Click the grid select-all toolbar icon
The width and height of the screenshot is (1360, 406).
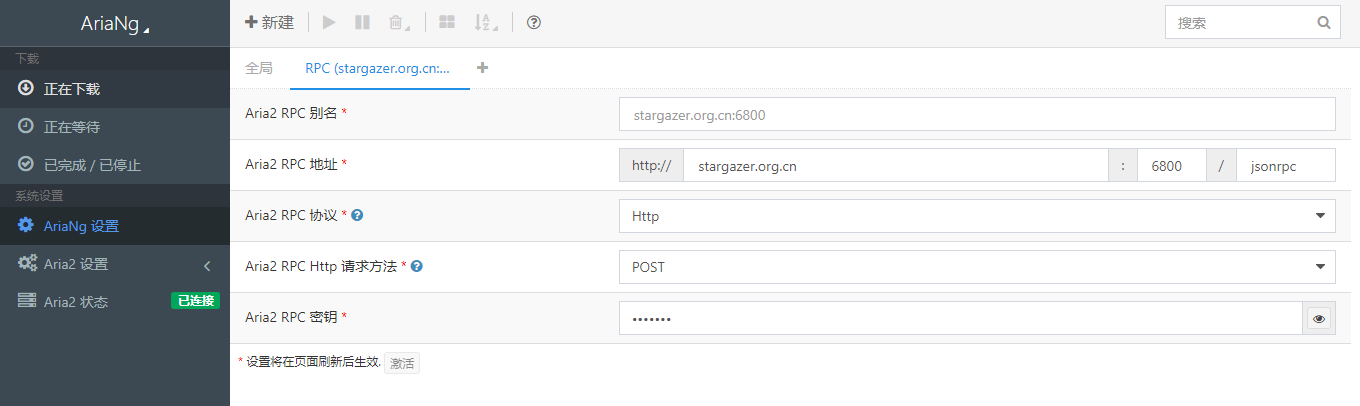pos(447,22)
